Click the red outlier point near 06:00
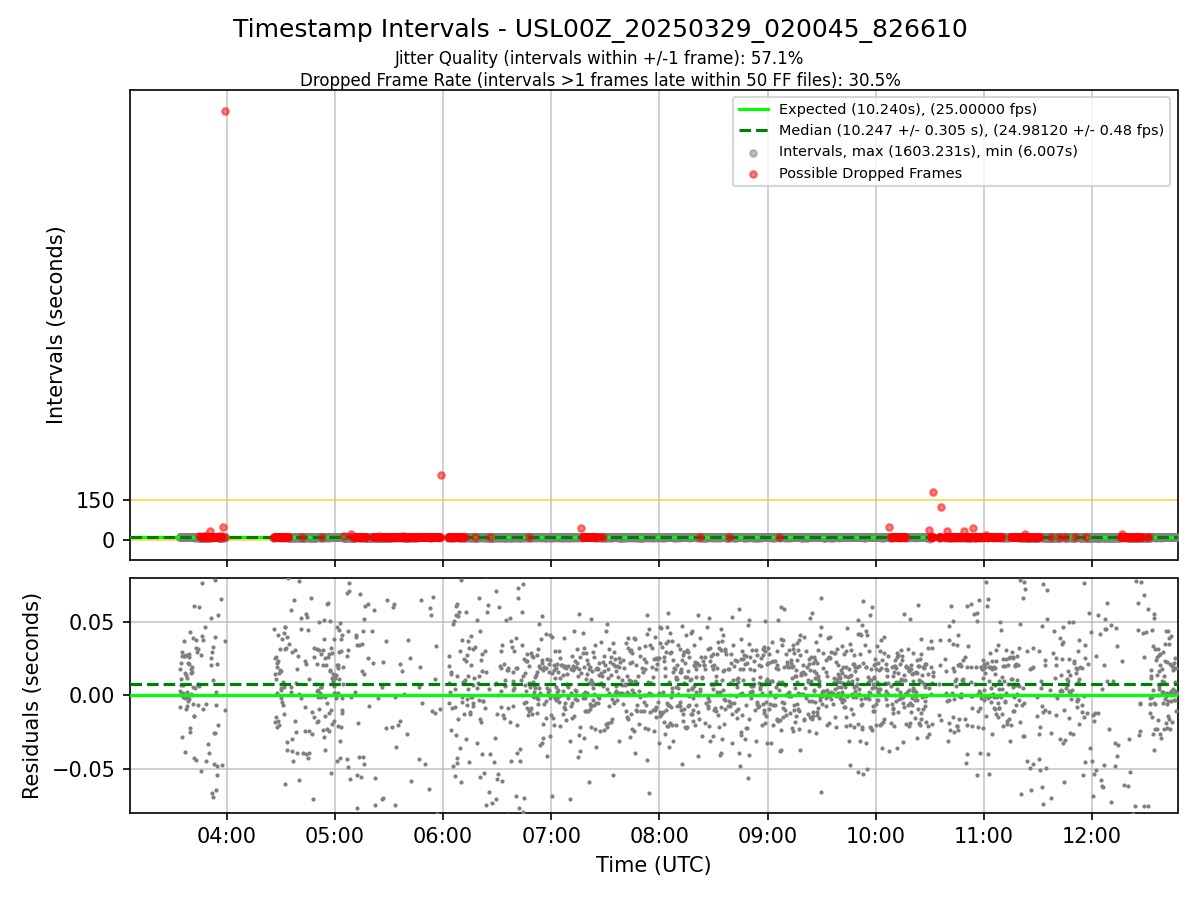This screenshot has width=1200, height=900. click(441, 475)
